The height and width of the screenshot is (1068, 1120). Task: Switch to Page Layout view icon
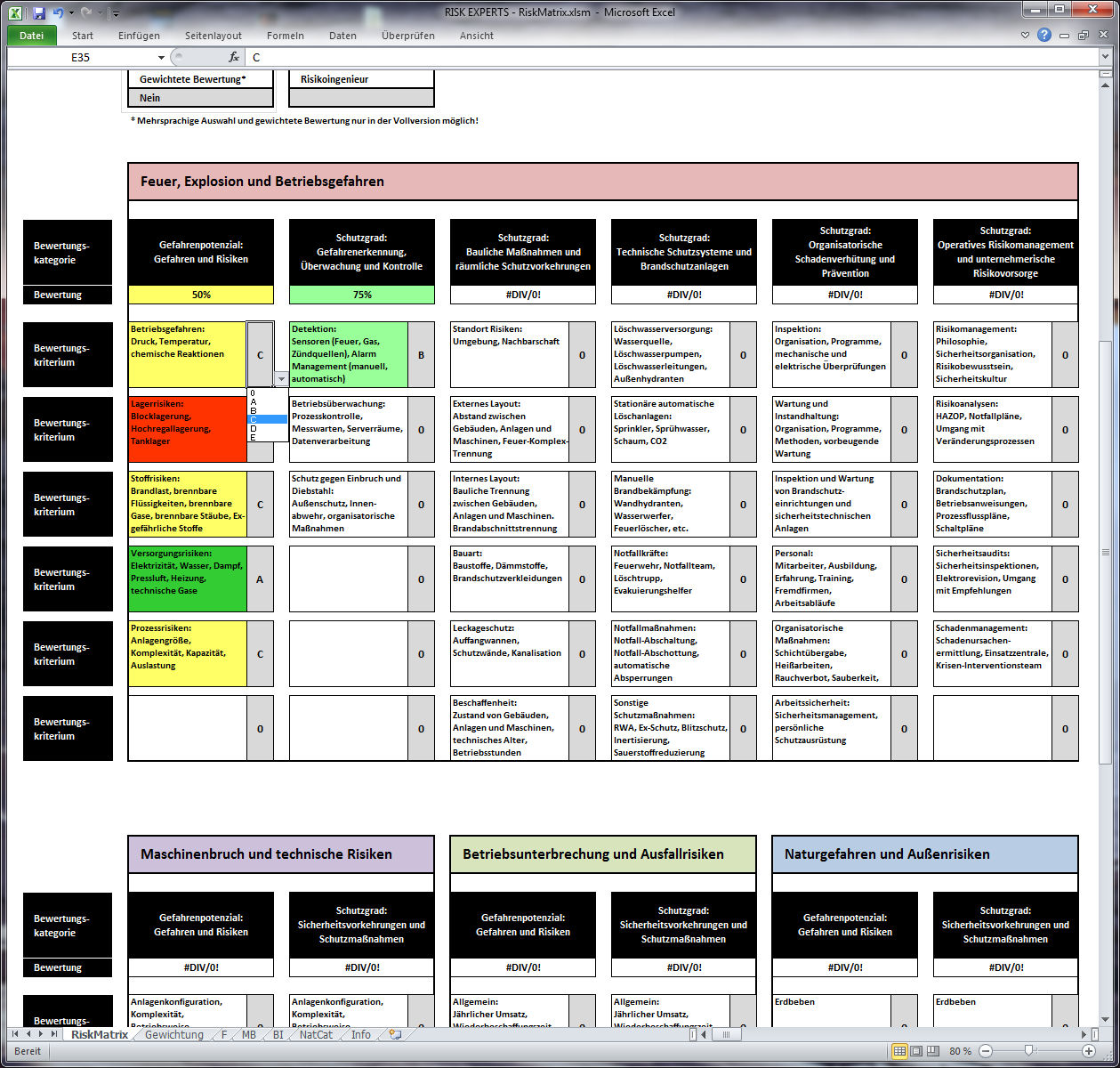(917, 1051)
